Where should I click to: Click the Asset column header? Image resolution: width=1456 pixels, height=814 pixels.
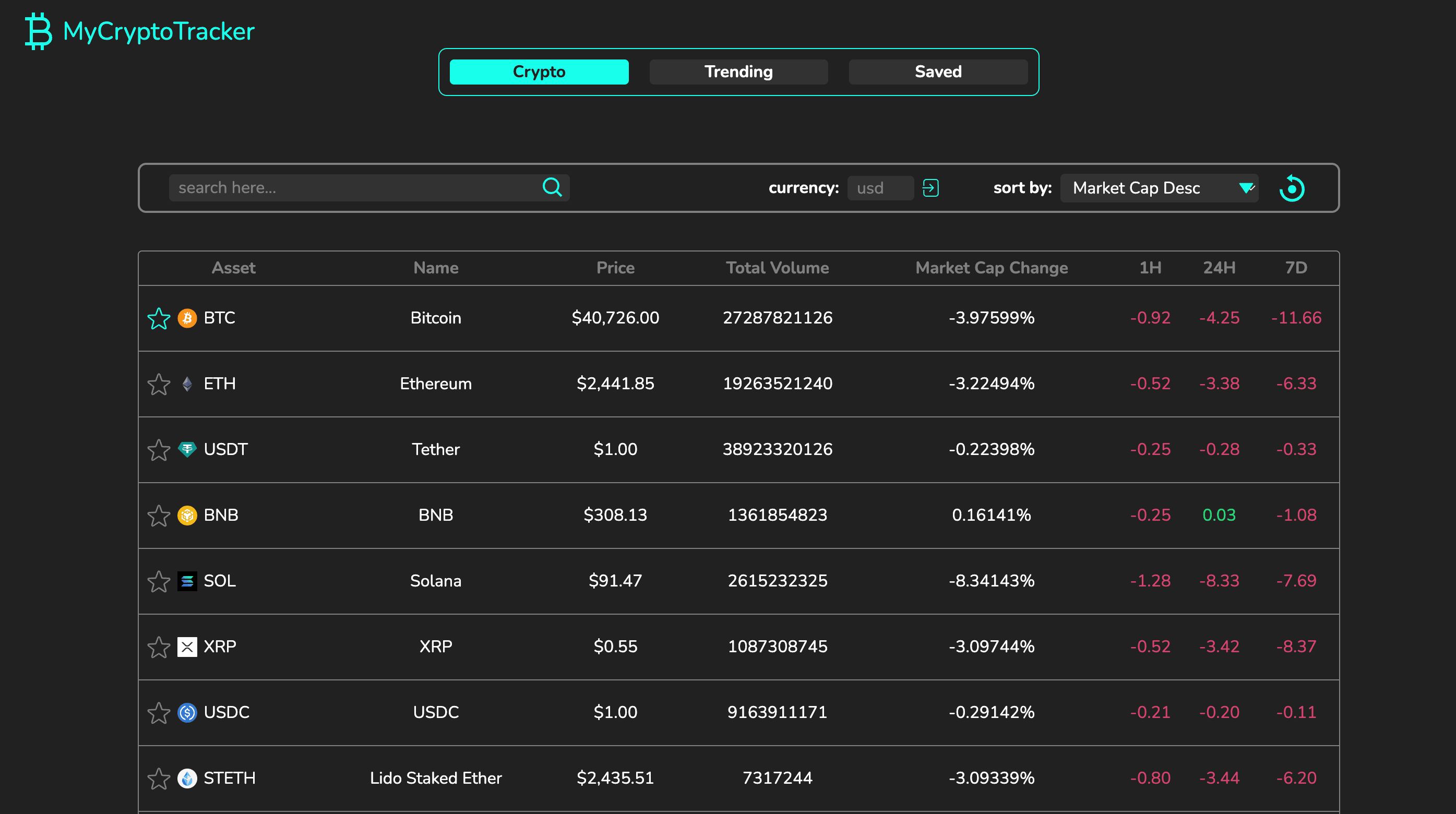tap(233, 268)
